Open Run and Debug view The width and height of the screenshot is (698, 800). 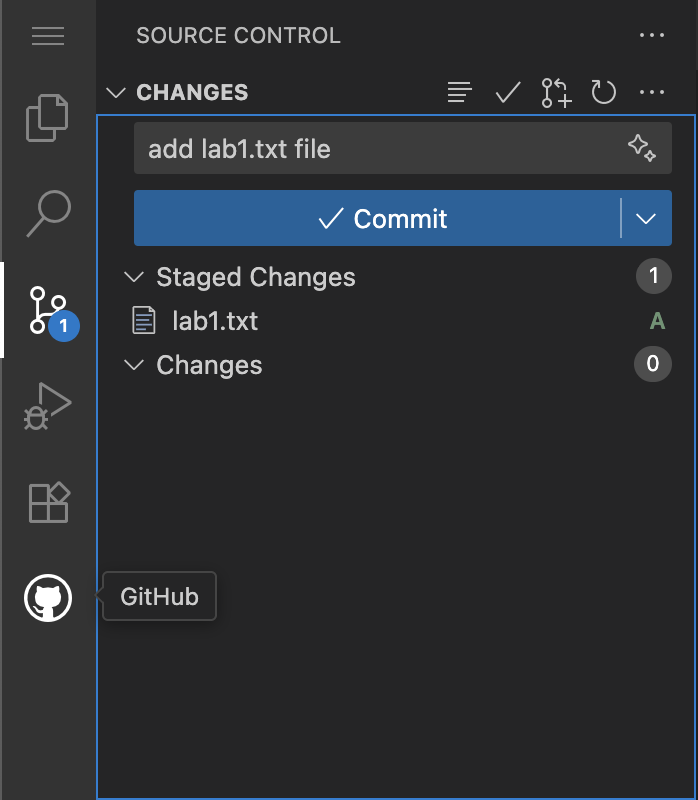pyautogui.click(x=48, y=406)
